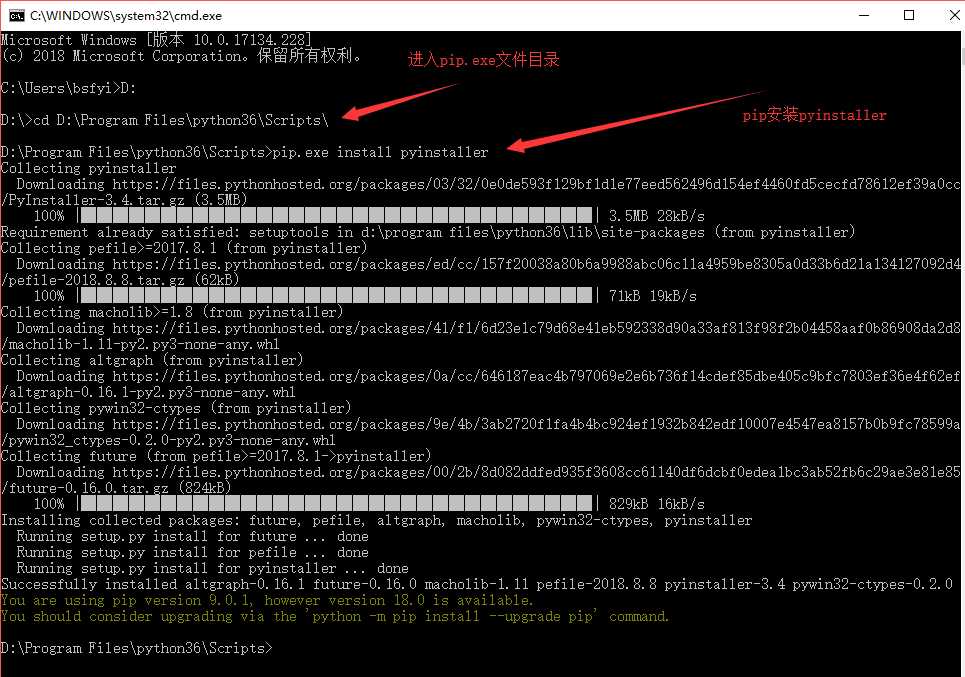Screen dimensions: 965x677
Task: Click the 'cd D:\Program Files\python36\Scripts\' command
Action: [181, 120]
